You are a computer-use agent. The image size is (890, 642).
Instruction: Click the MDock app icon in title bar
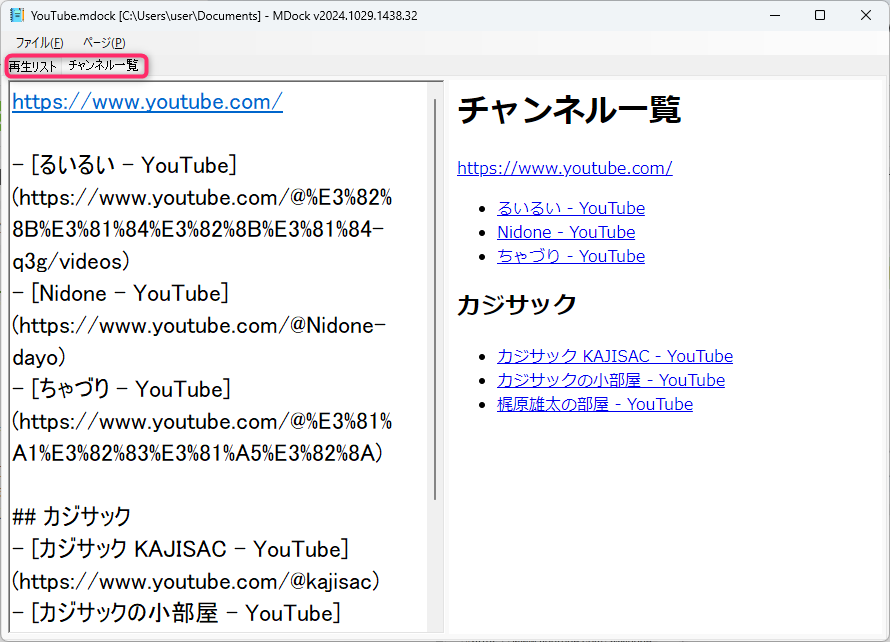tap(16, 15)
